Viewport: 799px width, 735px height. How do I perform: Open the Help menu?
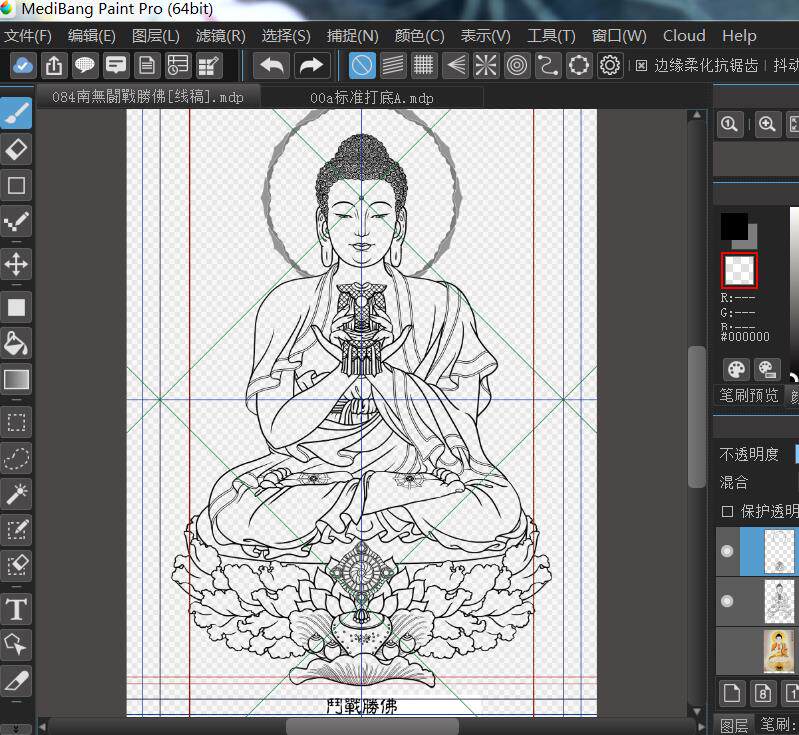point(739,36)
